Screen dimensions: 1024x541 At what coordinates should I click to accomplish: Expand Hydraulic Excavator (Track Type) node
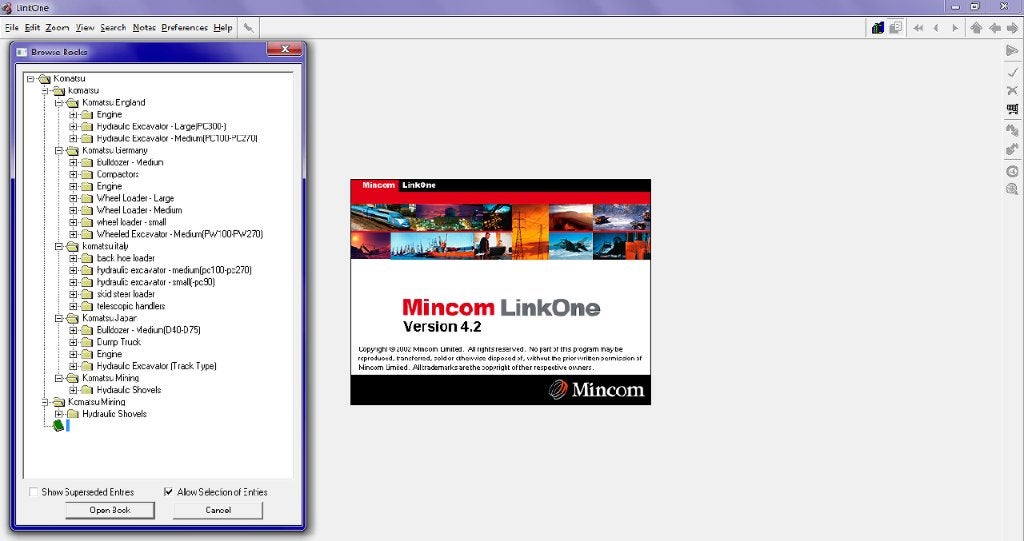(73, 367)
